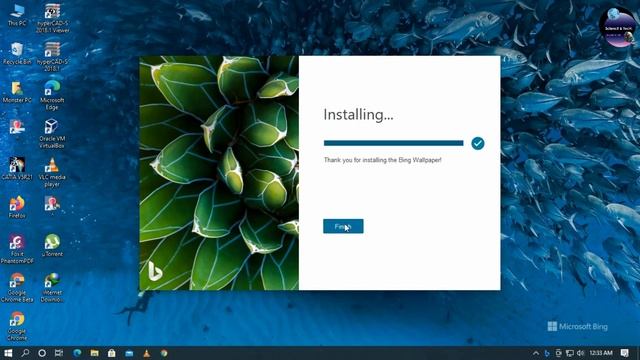The image size is (640, 360).
Task: Click the taskbar clock showing 12:33 AM
Action: [601, 353]
